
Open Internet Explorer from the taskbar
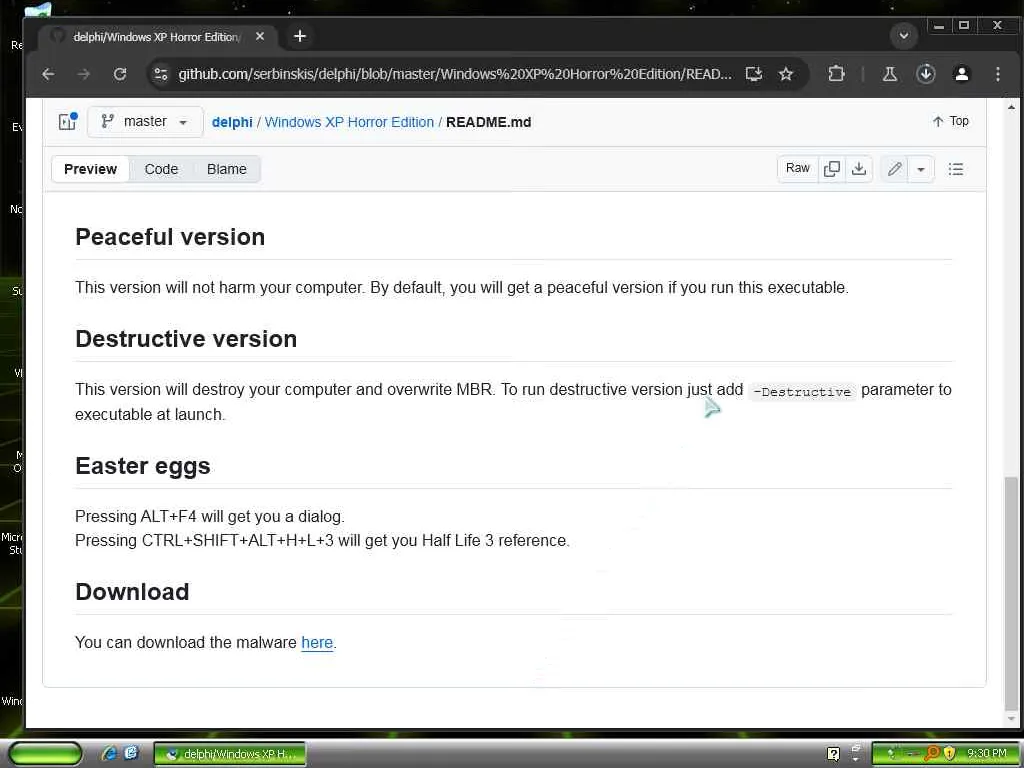pos(109,753)
